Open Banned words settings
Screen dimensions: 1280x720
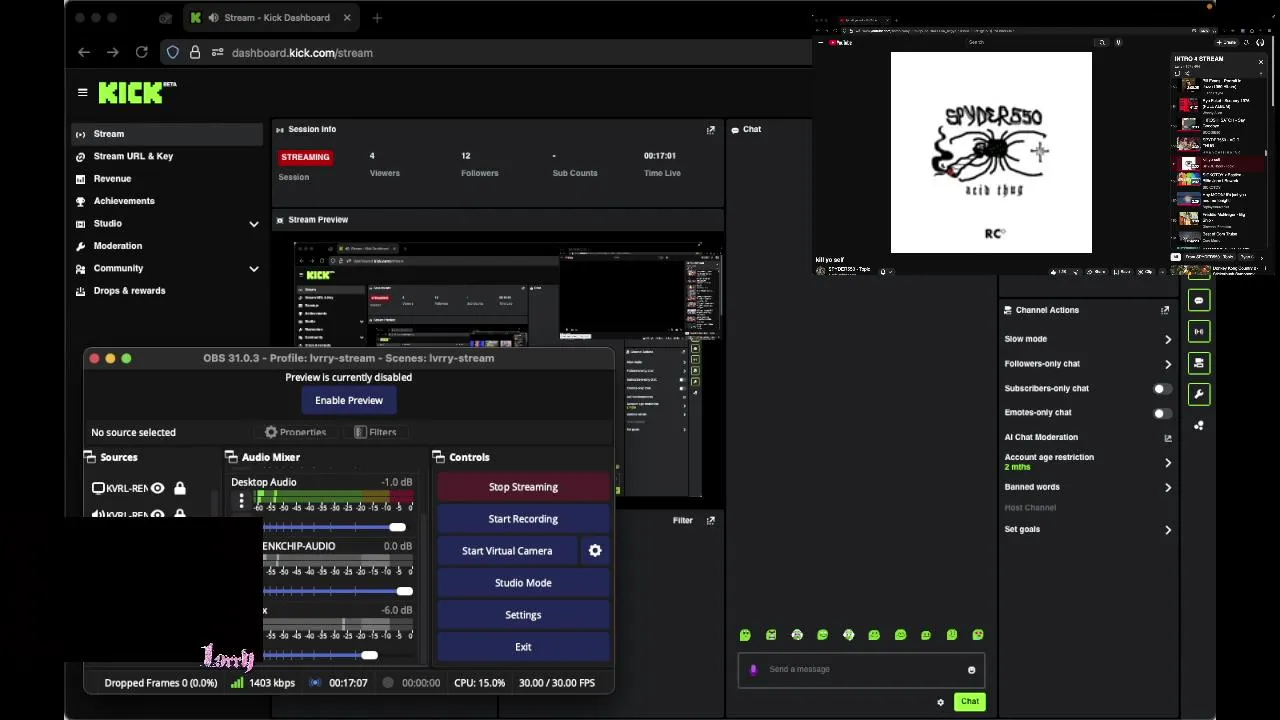click(x=1088, y=488)
